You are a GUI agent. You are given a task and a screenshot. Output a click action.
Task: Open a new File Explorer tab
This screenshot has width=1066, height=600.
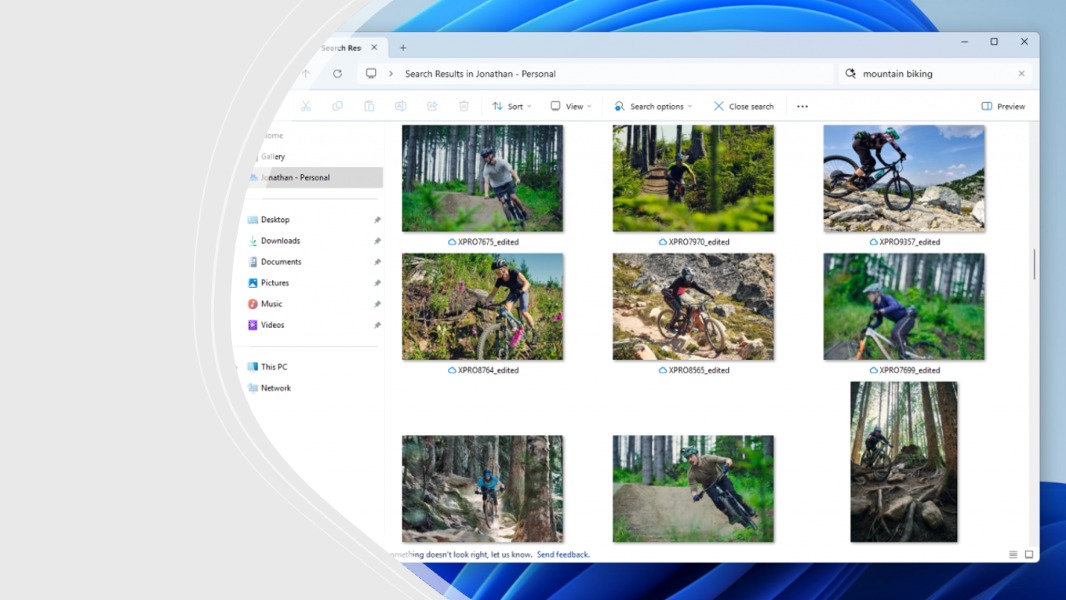tap(403, 46)
